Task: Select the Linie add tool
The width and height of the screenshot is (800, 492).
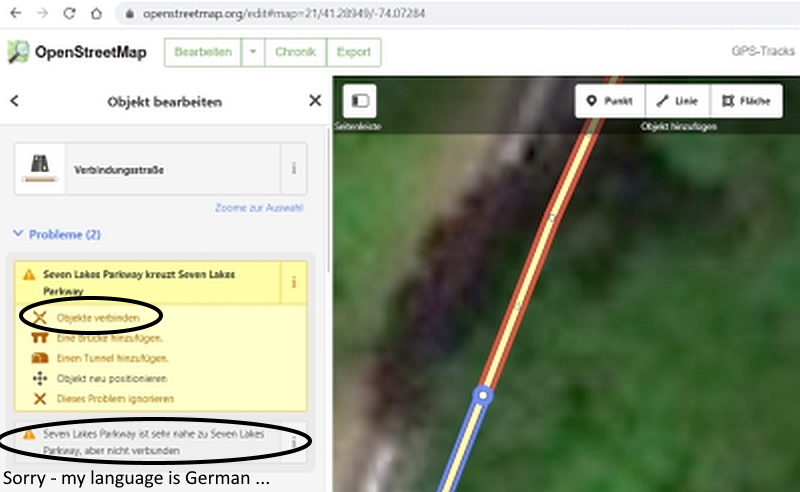Action: [678, 101]
